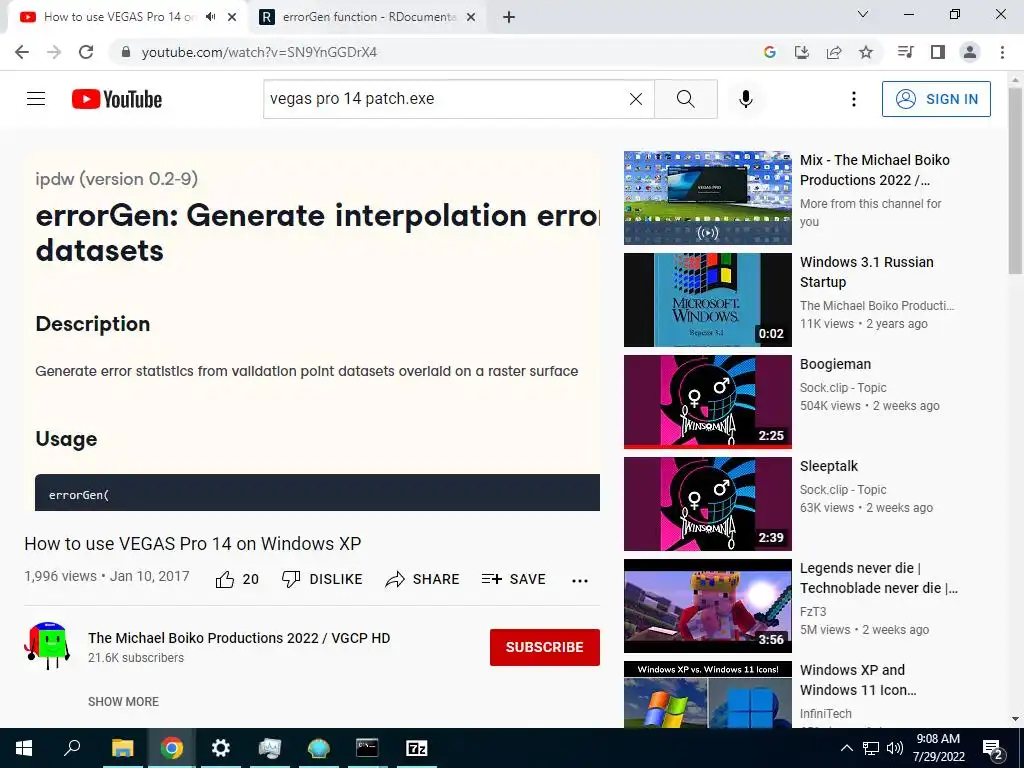Open the Chrome profile avatar icon

tap(970, 52)
